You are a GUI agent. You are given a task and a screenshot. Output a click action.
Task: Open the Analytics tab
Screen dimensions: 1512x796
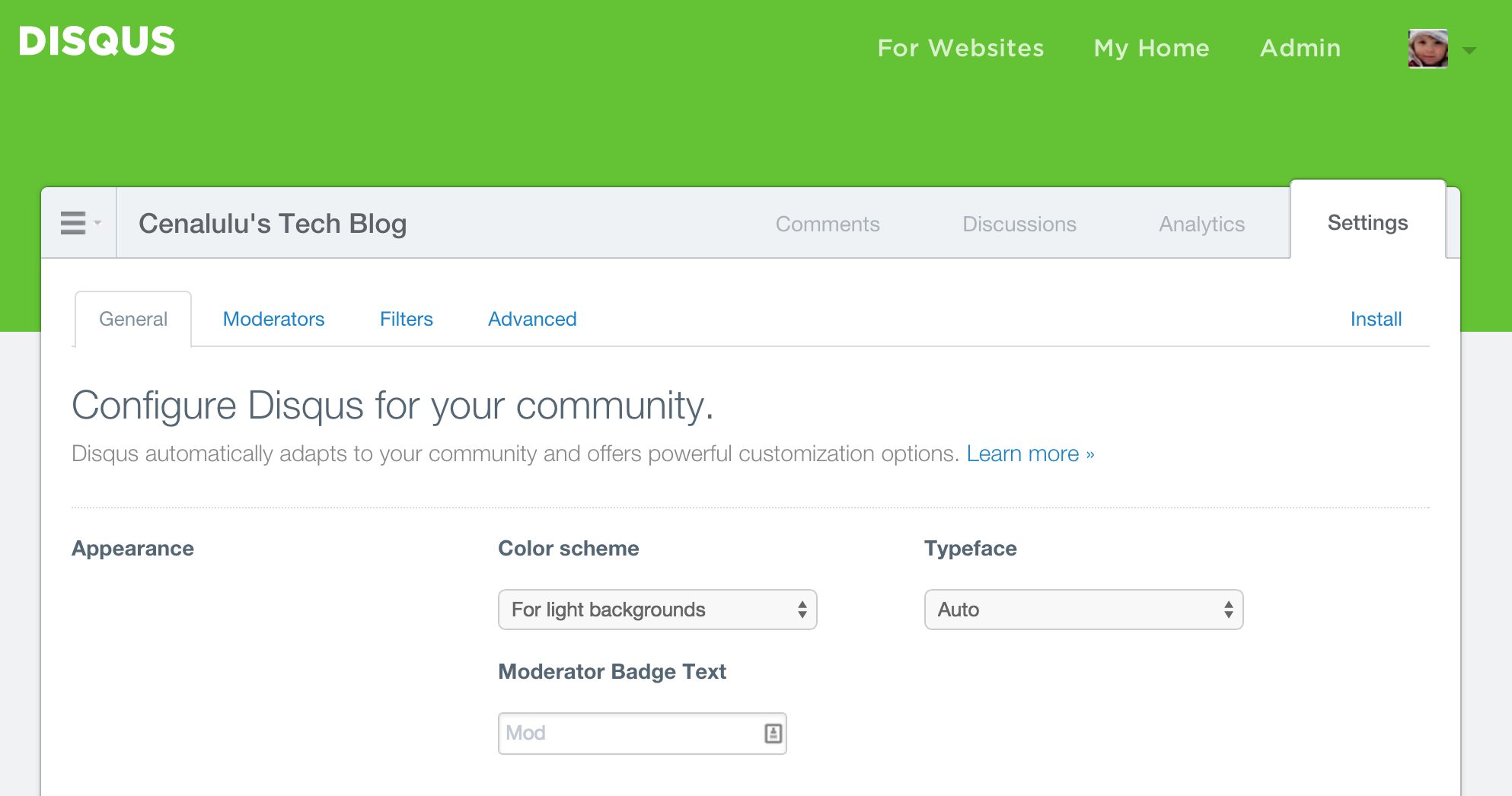pos(1201,224)
